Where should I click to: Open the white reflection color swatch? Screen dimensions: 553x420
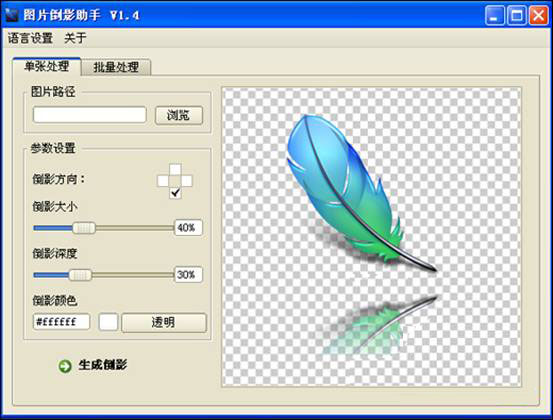108,322
